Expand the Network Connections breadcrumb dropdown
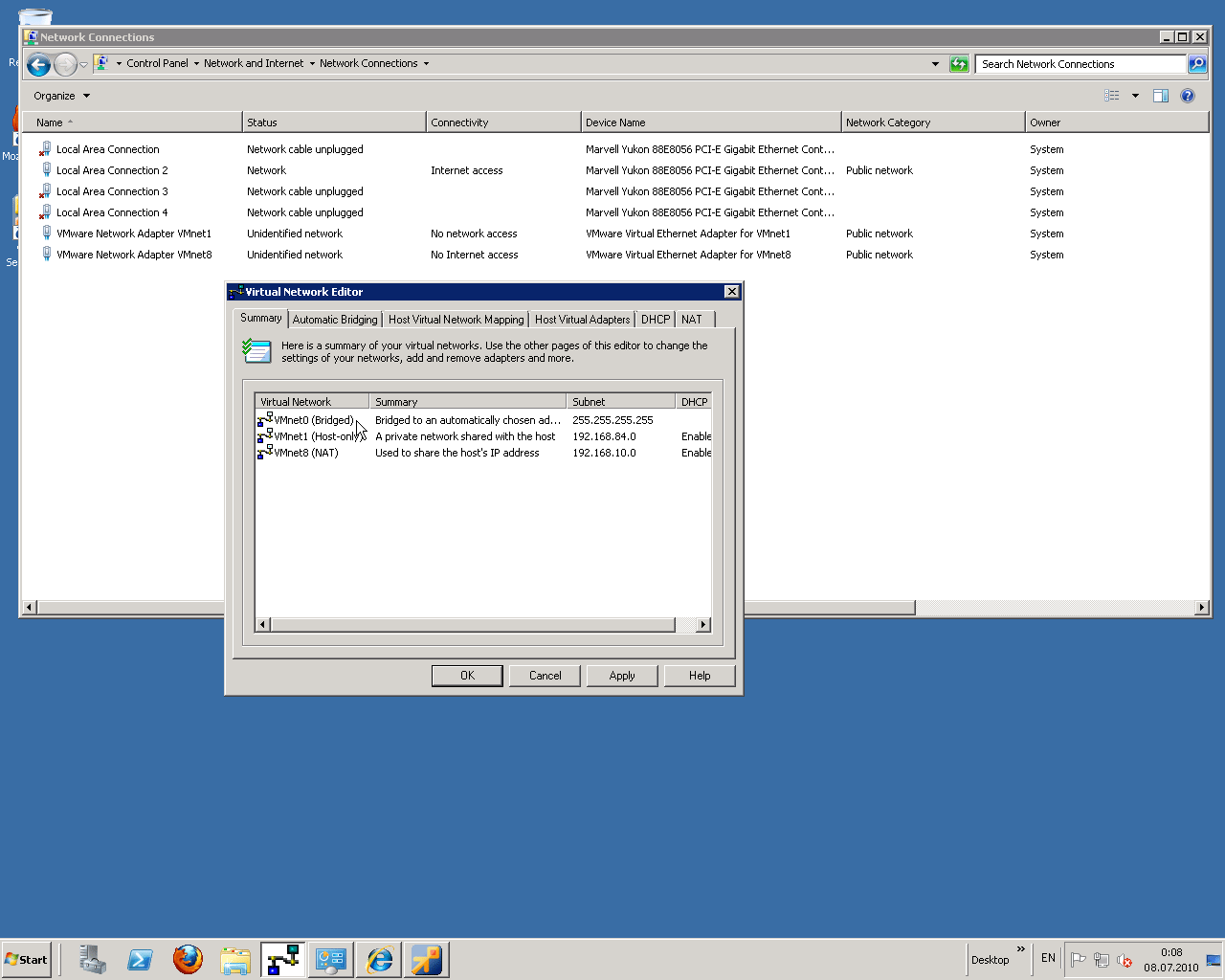1225x980 pixels. pyautogui.click(x=426, y=64)
